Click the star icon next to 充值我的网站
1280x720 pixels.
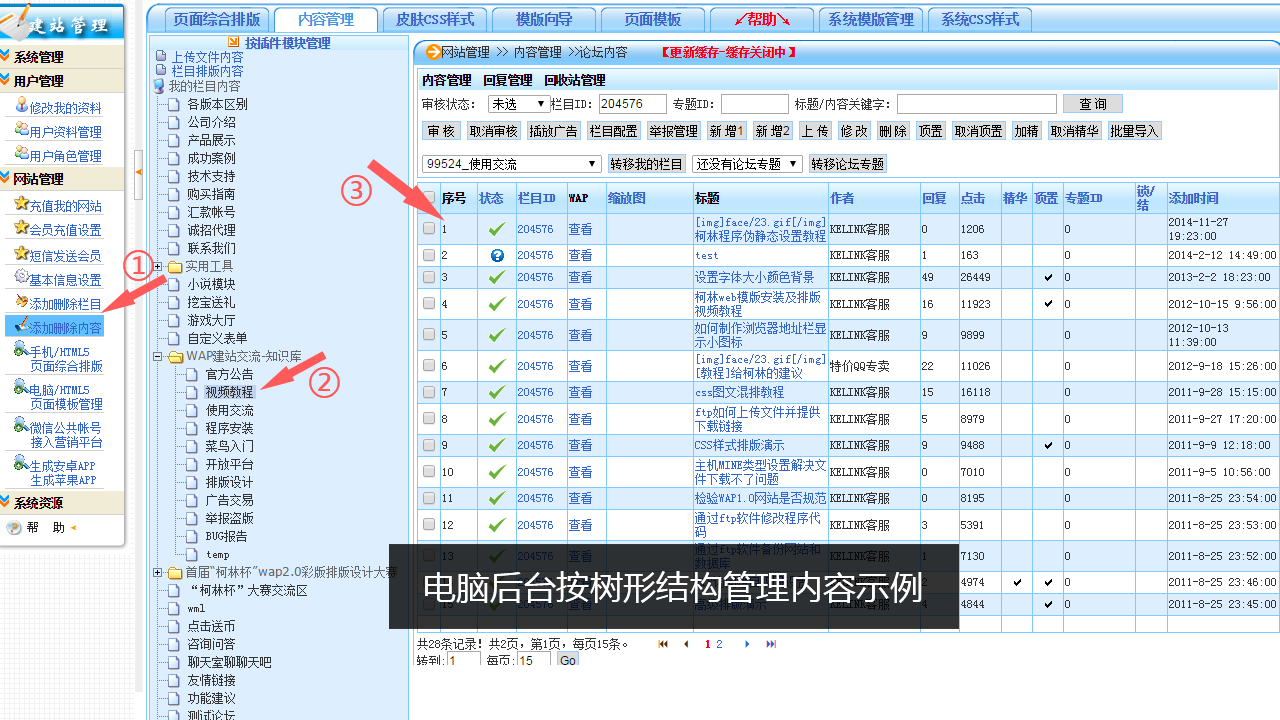(x=21, y=204)
